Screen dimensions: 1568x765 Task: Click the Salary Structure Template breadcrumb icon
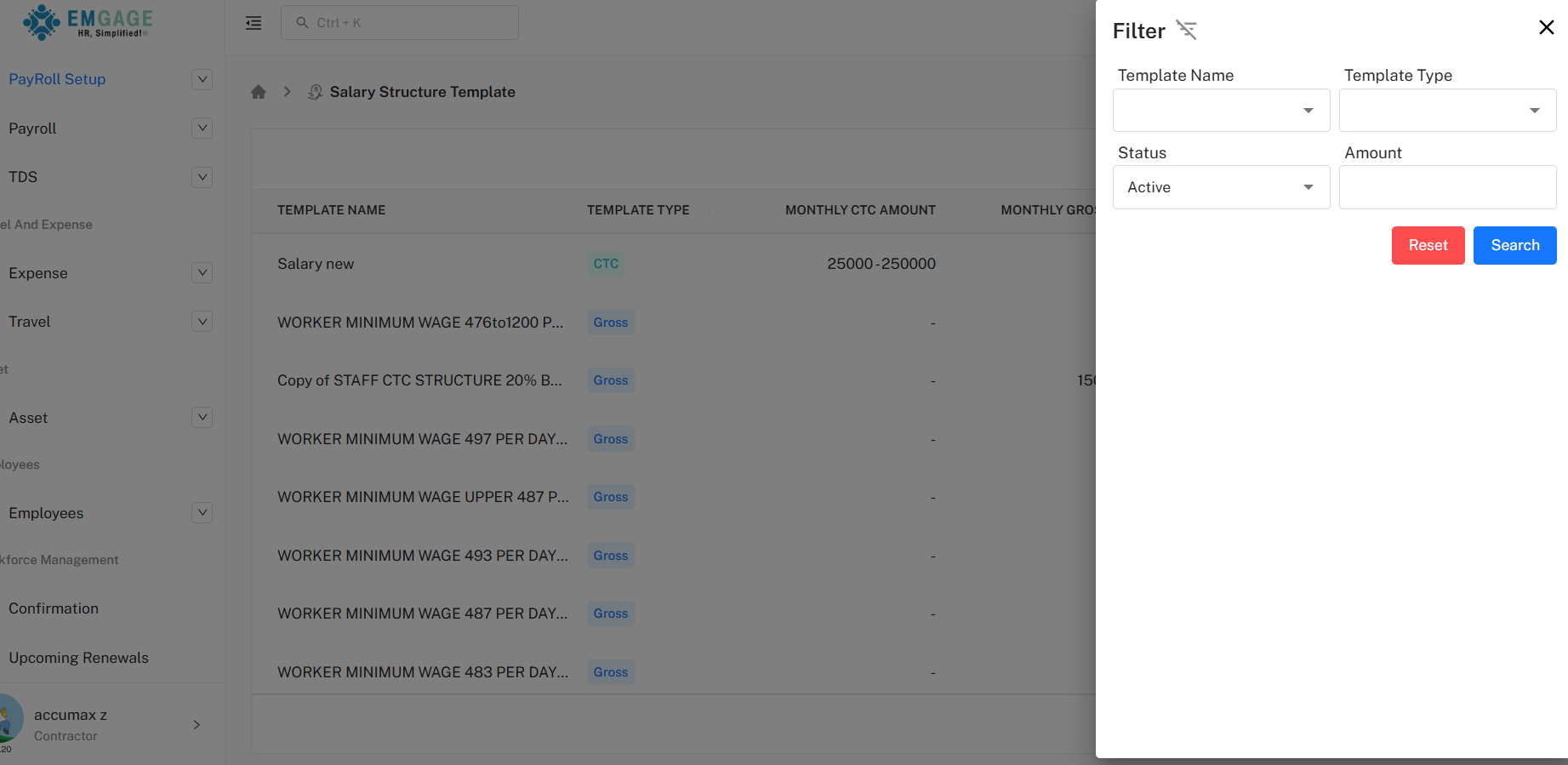pyautogui.click(x=315, y=92)
